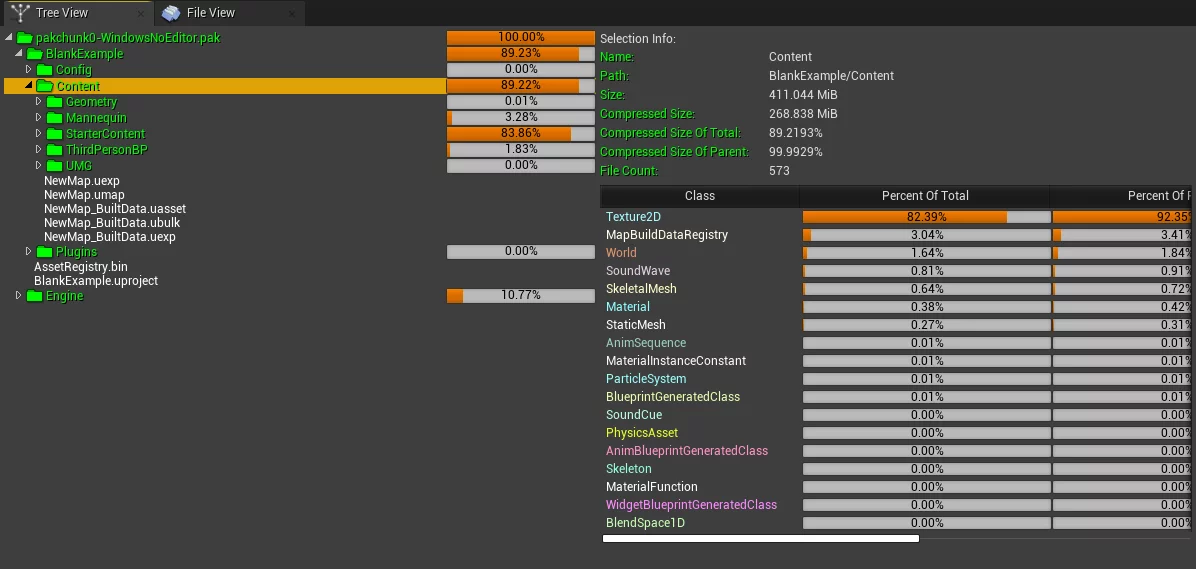The width and height of the screenshot is (1196, 569).
Task: Expand the UMG folder arrow
Action: click(39, 165)
